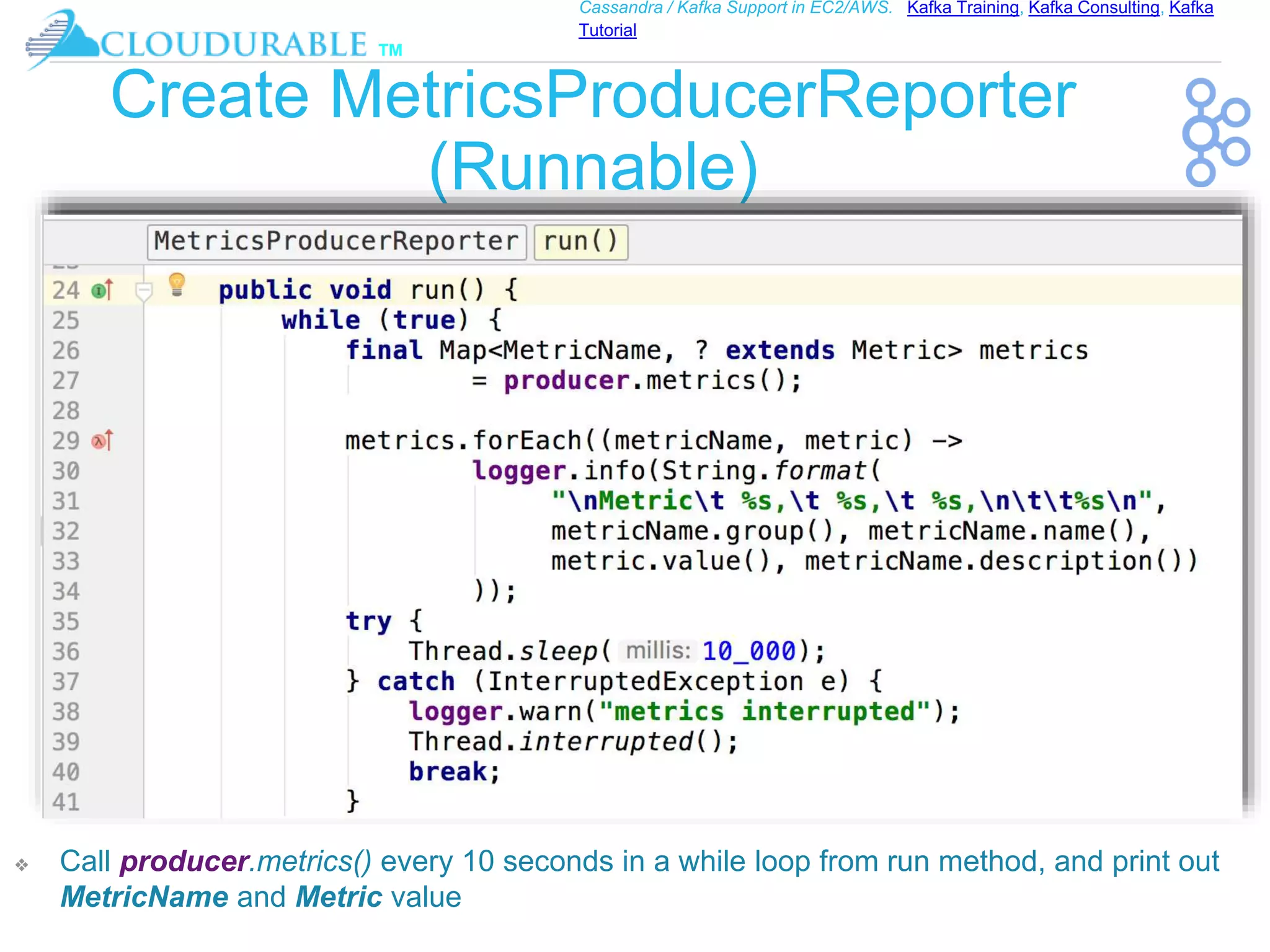Click the 'producer.metrics()' phrase in the caption
1270x952 pixels.
(246, 862)
